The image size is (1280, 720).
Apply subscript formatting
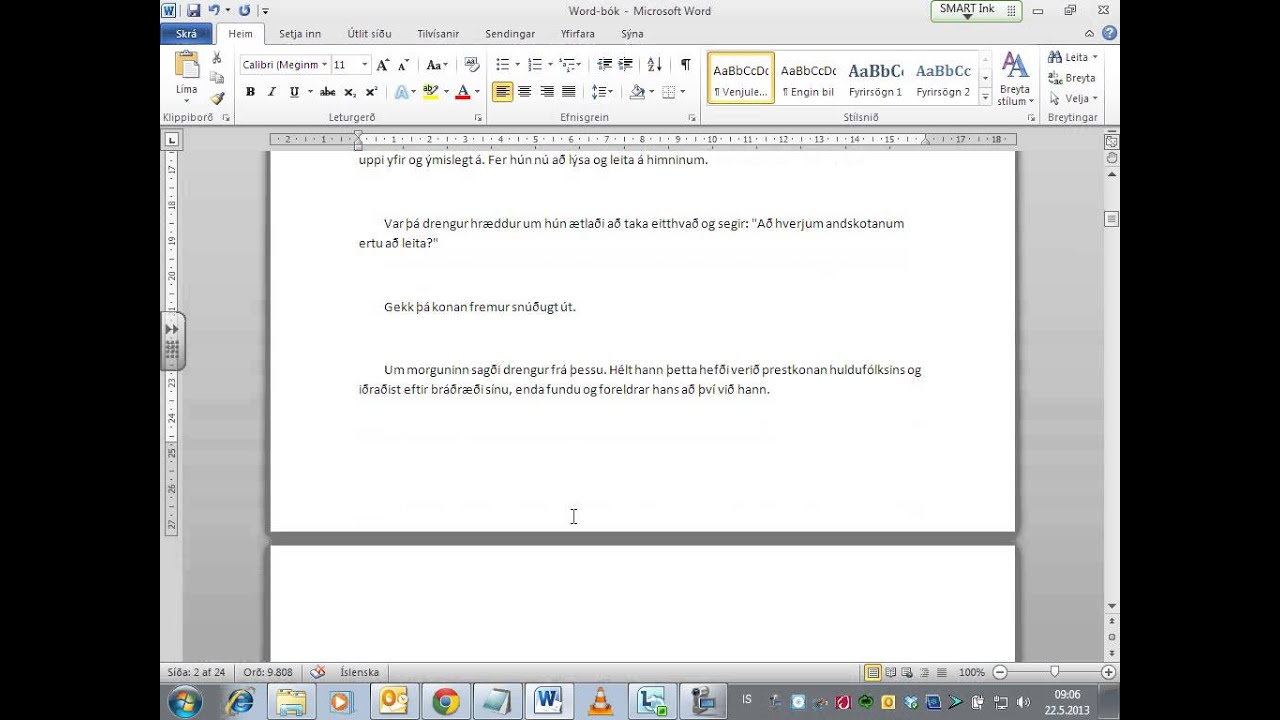[350, 92]
